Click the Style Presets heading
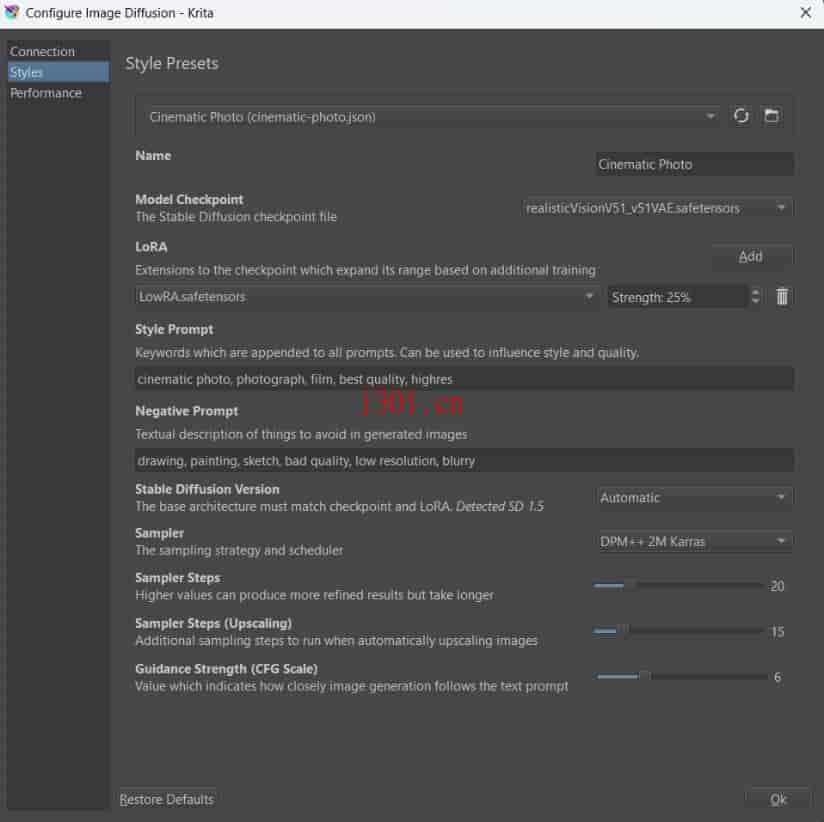Image resolution: width=824 pixels, height=822 pixels. click(x=172, y=64)
